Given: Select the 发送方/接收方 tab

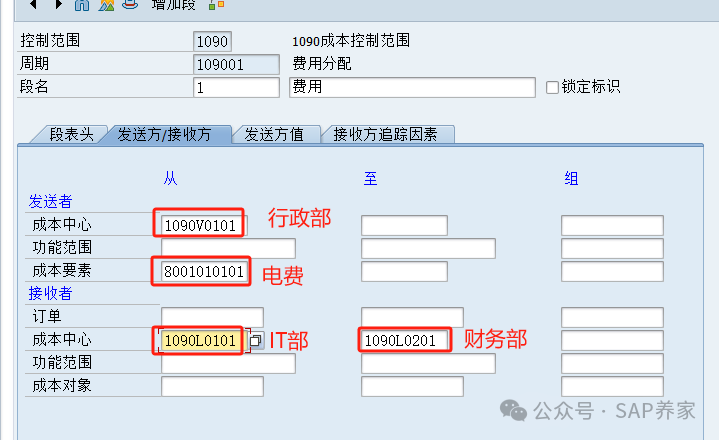Looking at the screenshot, I should pos(164,134).
